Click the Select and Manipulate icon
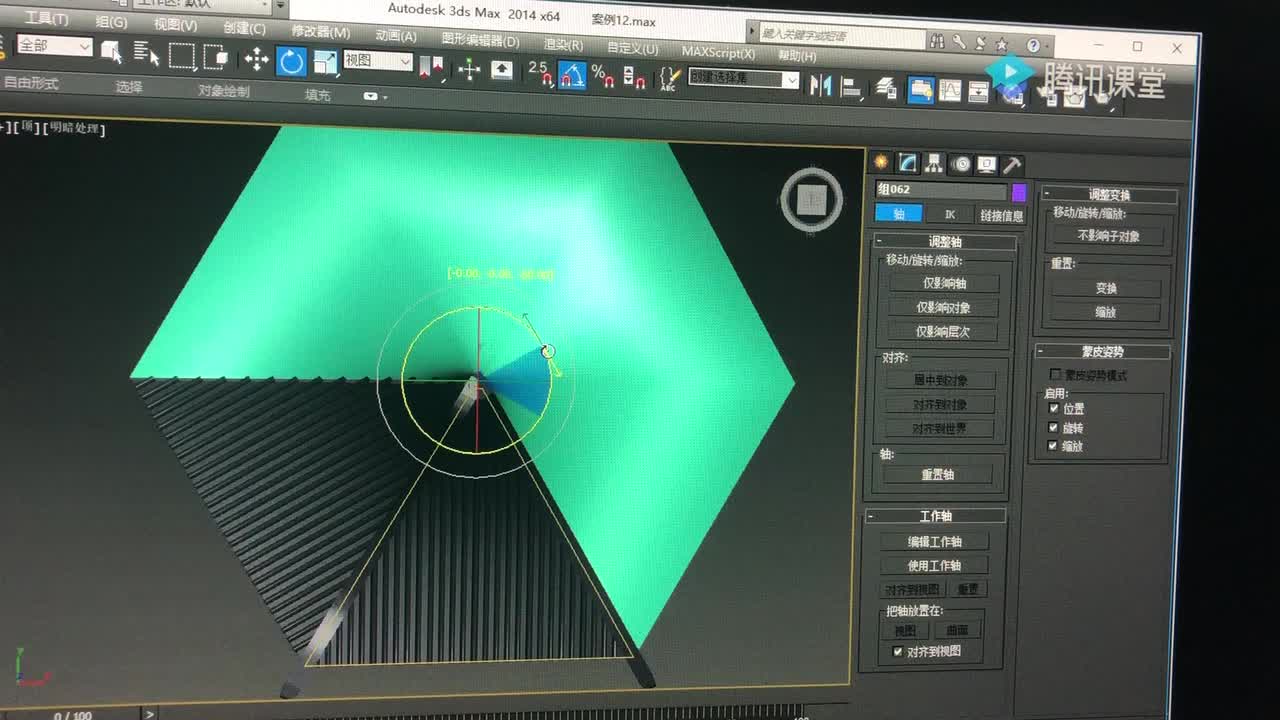The width and height of the screenshot is (1280, 720). pos(469,69)
